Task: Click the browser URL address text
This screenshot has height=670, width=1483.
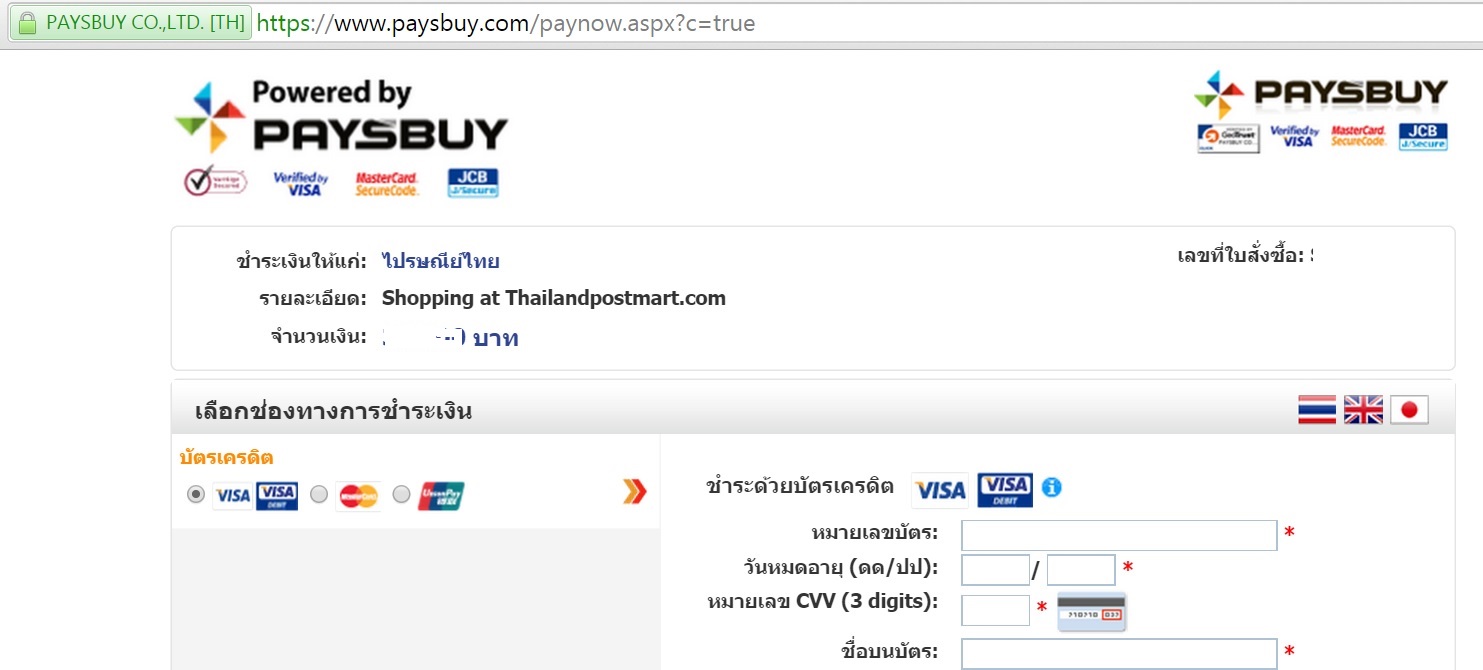Action: pos(506,23)
